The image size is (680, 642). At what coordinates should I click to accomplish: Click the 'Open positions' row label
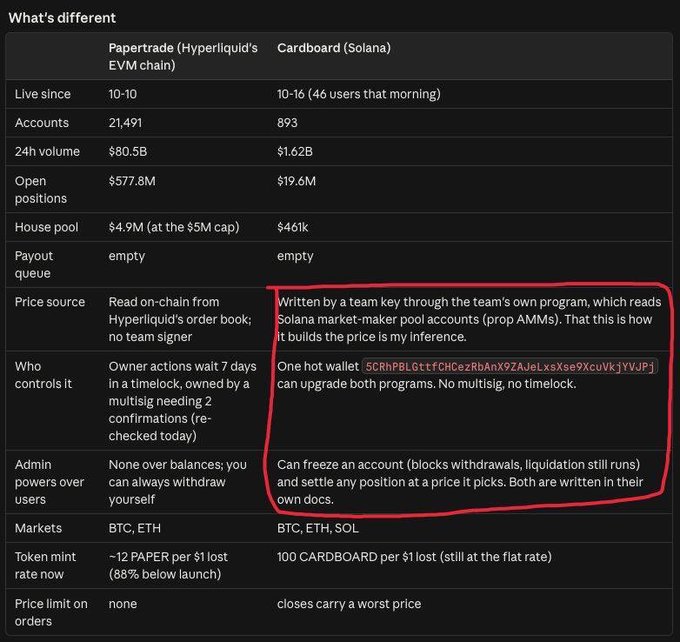coord(41,190)
